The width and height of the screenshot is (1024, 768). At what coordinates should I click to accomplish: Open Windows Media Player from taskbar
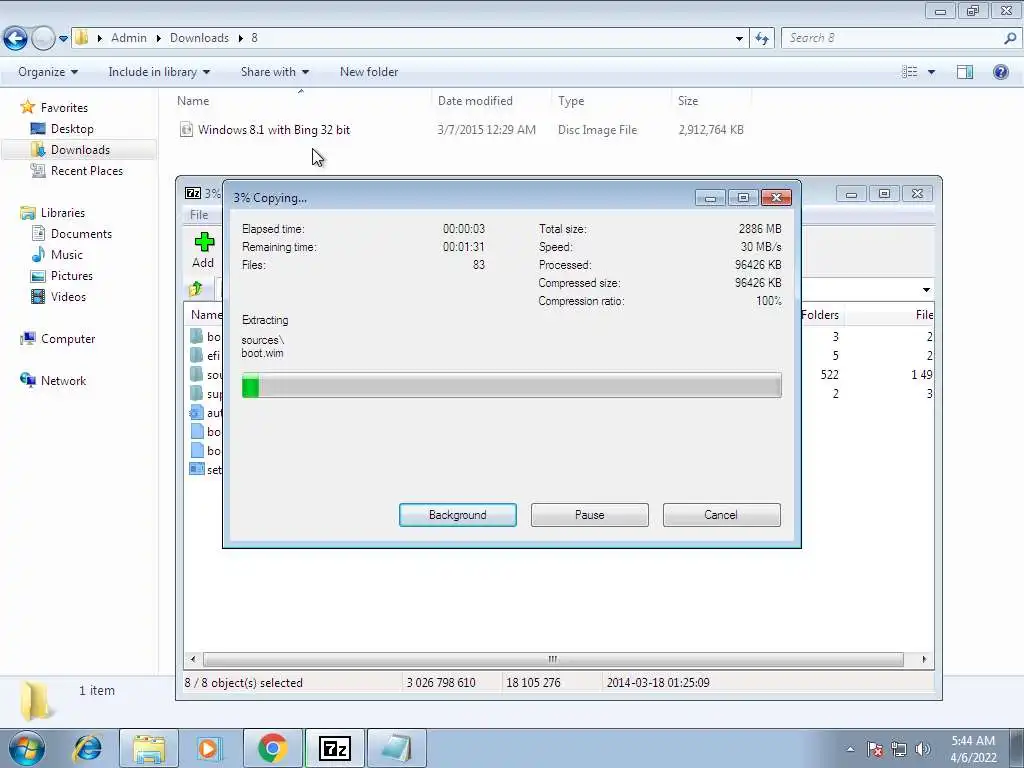208,748
